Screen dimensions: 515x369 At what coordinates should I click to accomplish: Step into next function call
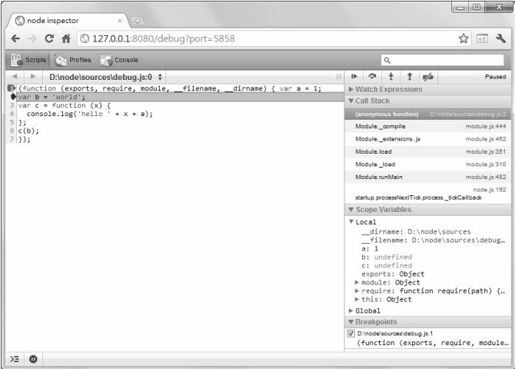tap(391, 77)
